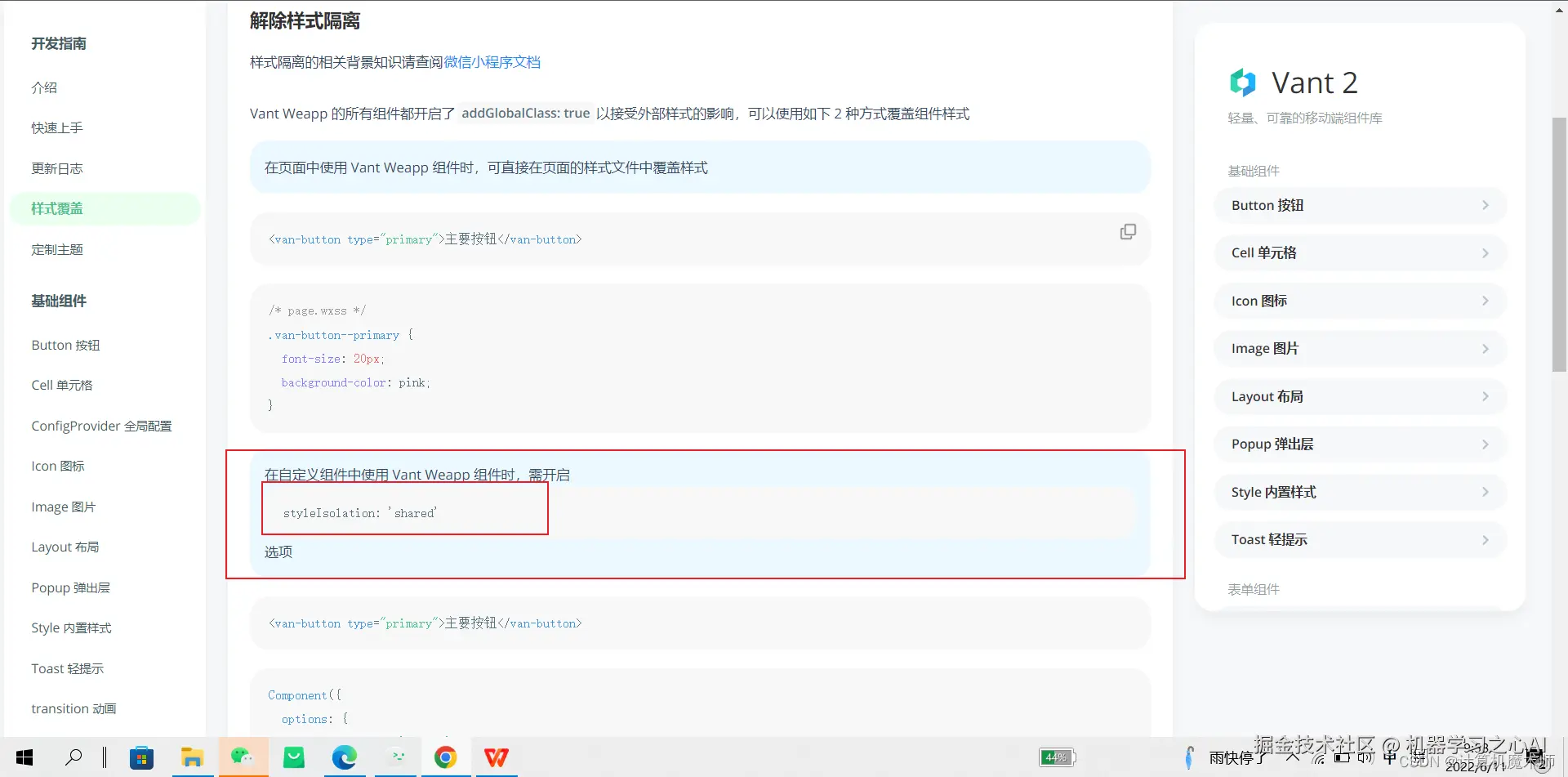Click the 解除样式隔离 heading

click(305, 20)
